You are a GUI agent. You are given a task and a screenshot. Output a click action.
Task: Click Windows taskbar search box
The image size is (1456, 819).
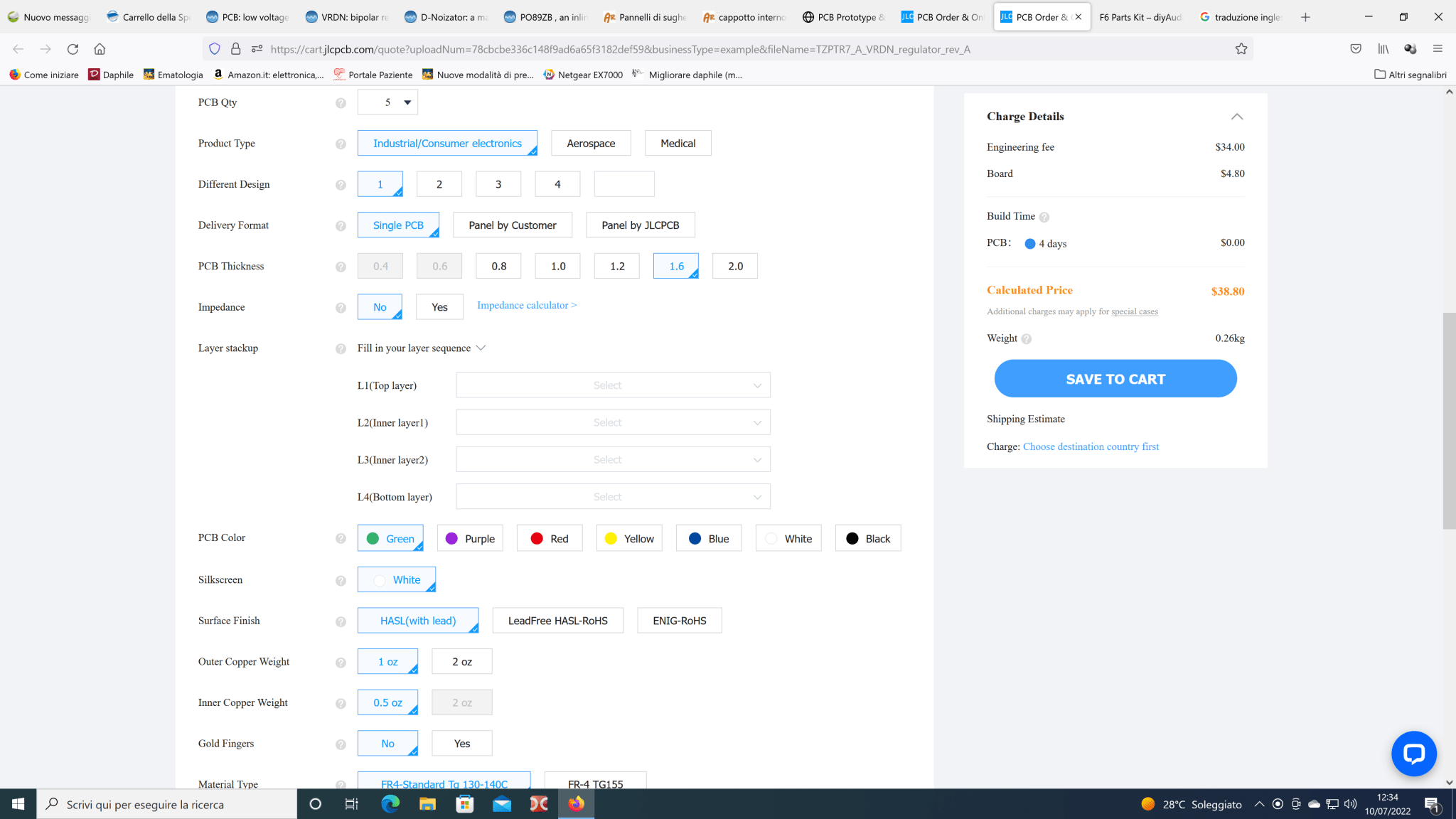coord(168,804)
